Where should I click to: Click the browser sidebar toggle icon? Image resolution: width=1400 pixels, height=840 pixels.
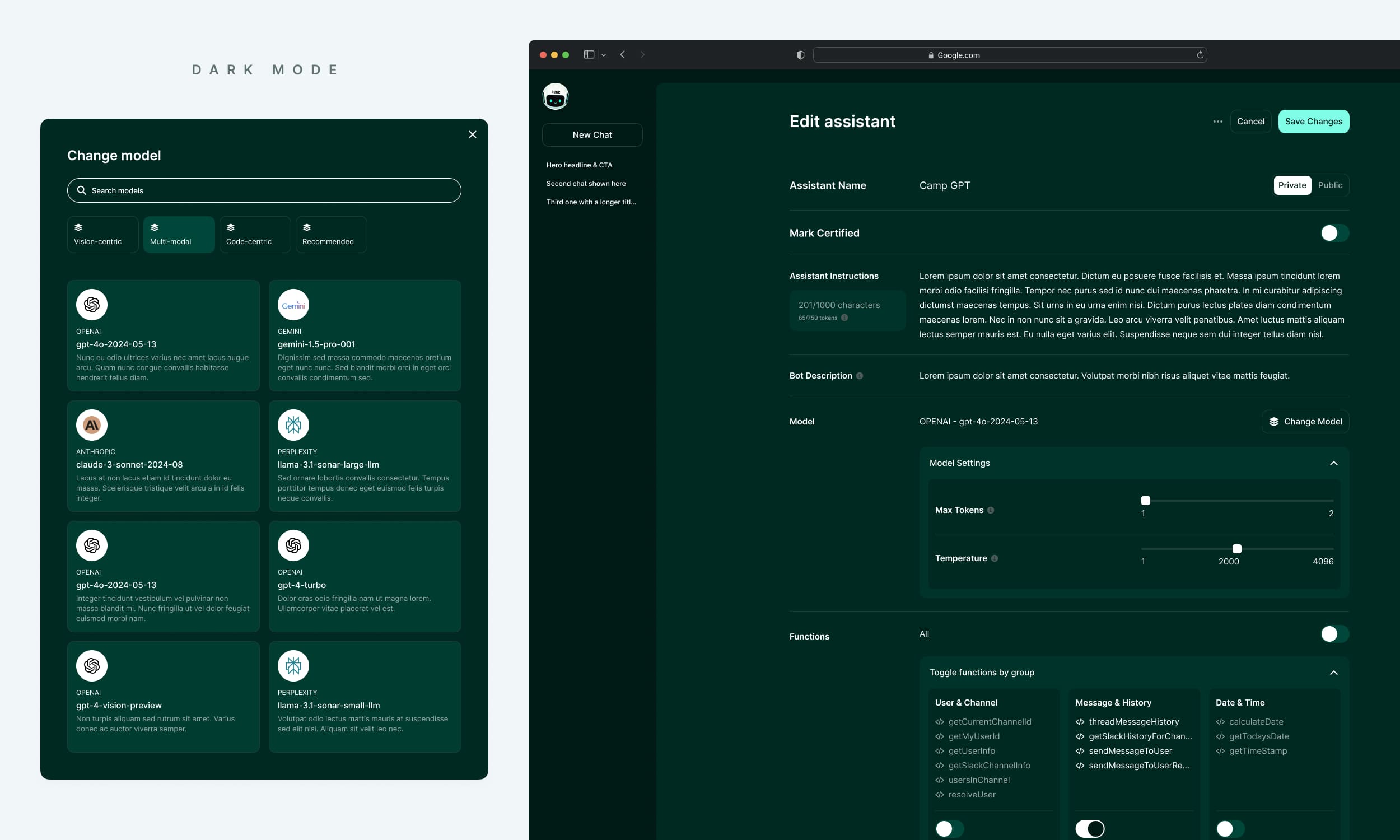click(589, 55)
